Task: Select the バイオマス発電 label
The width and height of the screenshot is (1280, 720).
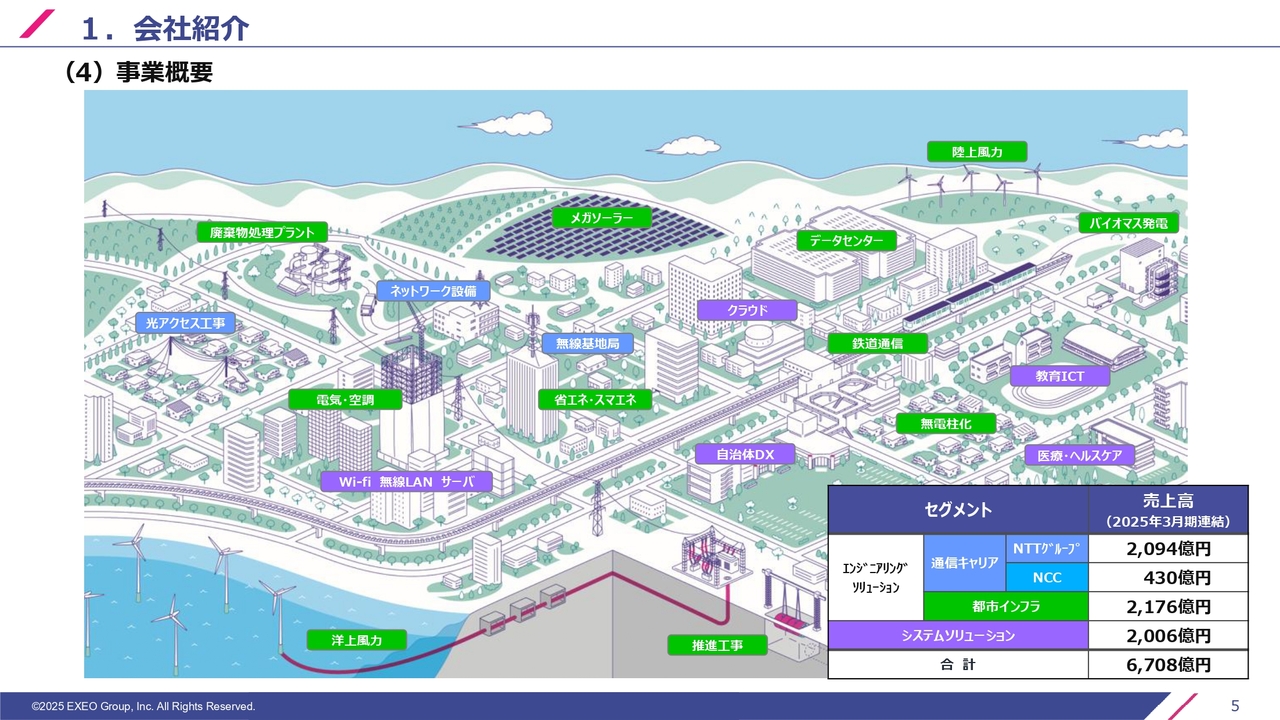Action: [x=1128, y=224]
